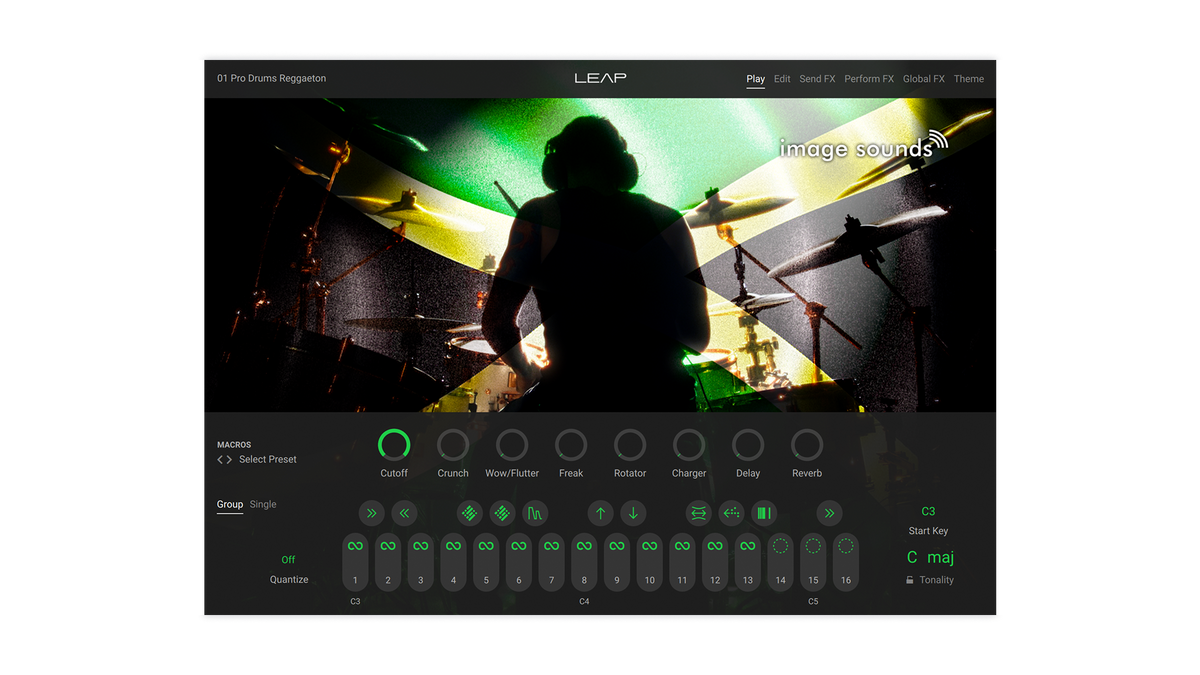Trigger sample pad 7

coord(551,562)
